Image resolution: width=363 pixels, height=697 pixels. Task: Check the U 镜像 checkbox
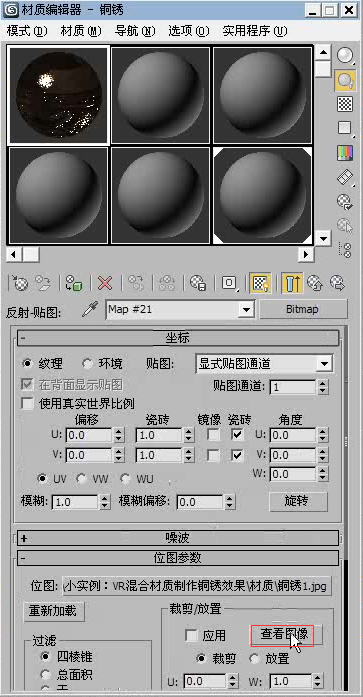coord(214,435)
